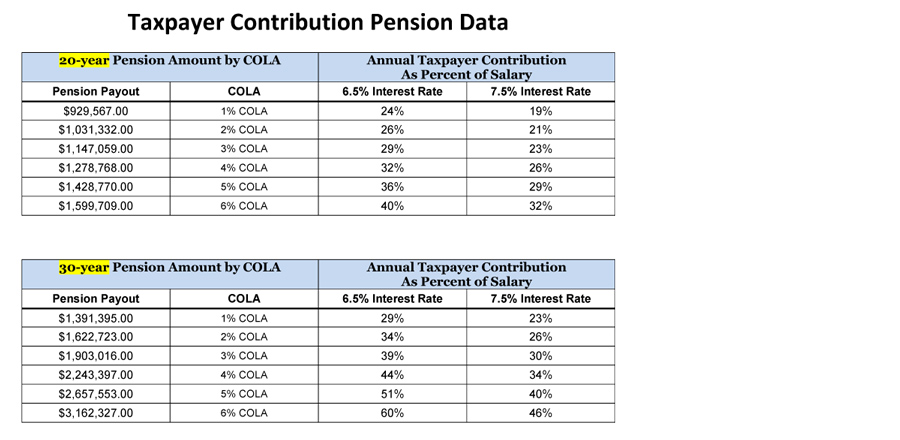Select the $1,599,709.00 payout cell

pyautogui.click(x=96, y=206)
